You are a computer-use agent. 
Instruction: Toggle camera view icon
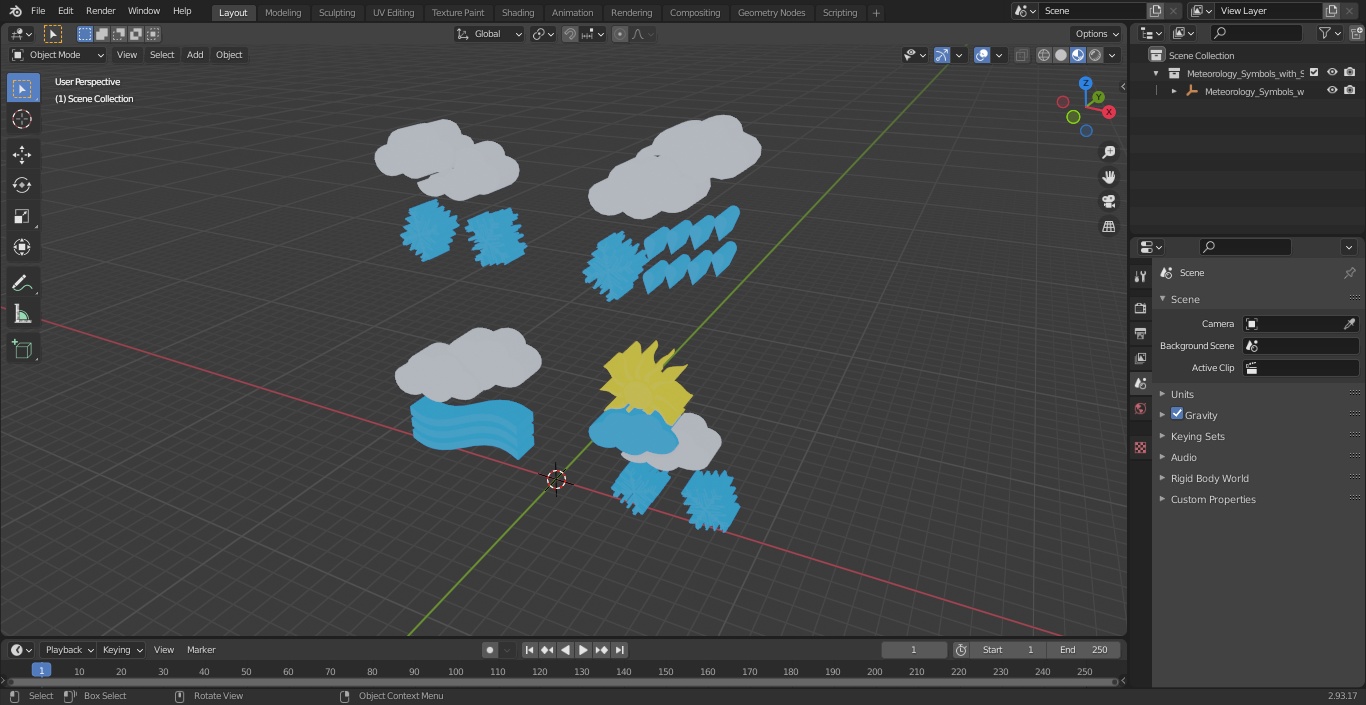[1109, 202]
